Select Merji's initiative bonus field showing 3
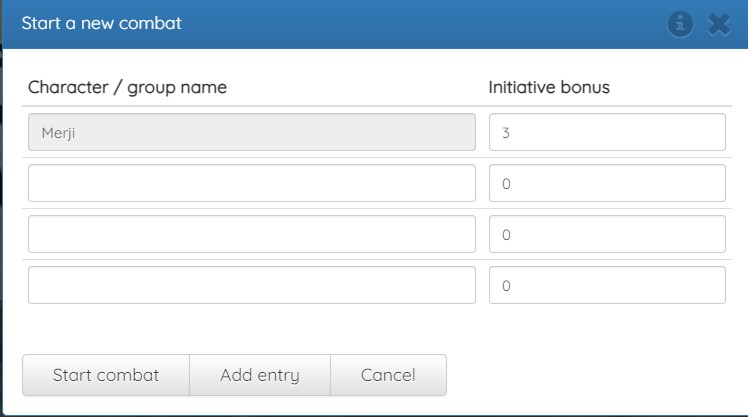Image resolution: width=748 pixels, height=417 pixels. [606, 131]
